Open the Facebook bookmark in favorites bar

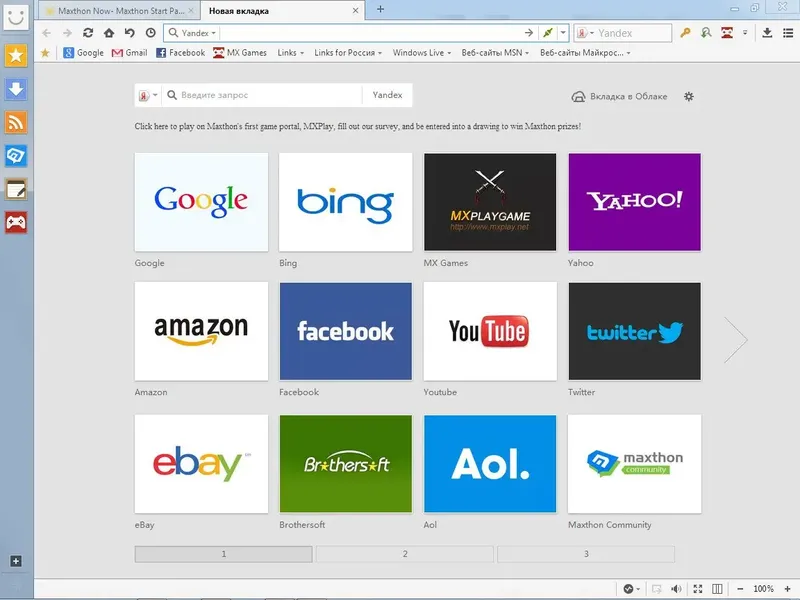(x=181, y=53)
